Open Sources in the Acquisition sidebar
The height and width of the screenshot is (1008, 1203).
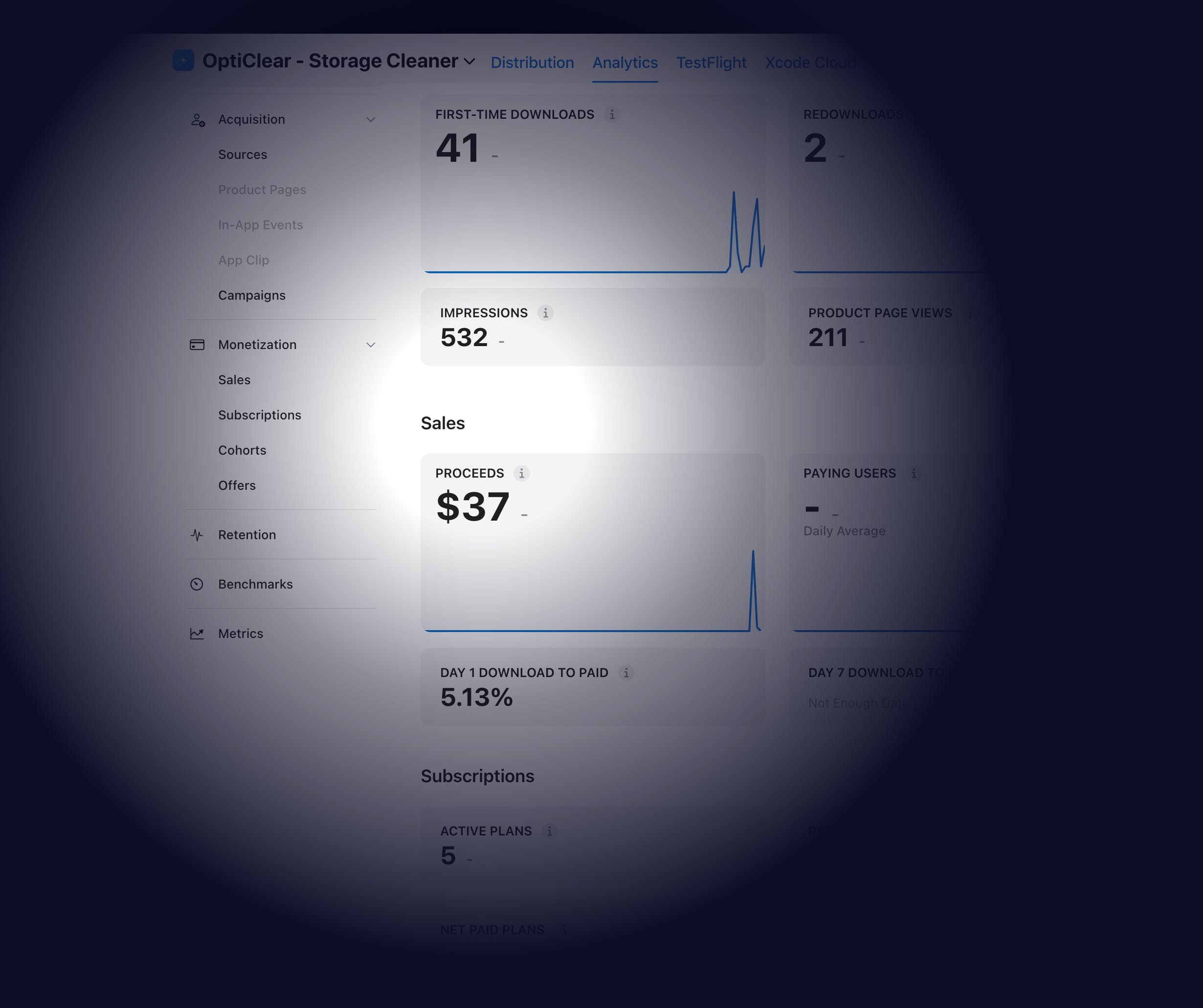point(243,154)
